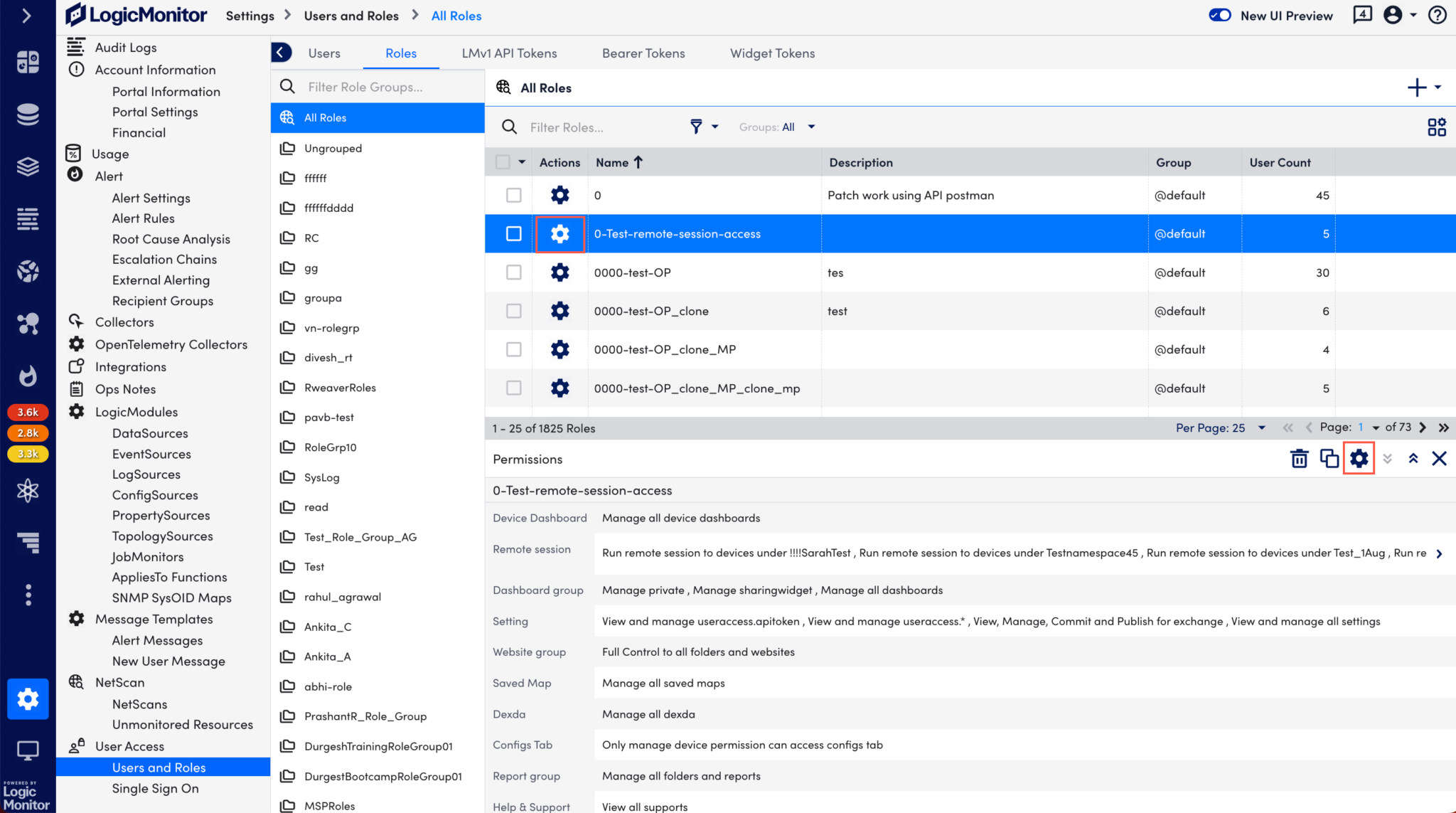
Task: Open the Actions gear for 0-Test-remote-session-access role
Action: 560,233
